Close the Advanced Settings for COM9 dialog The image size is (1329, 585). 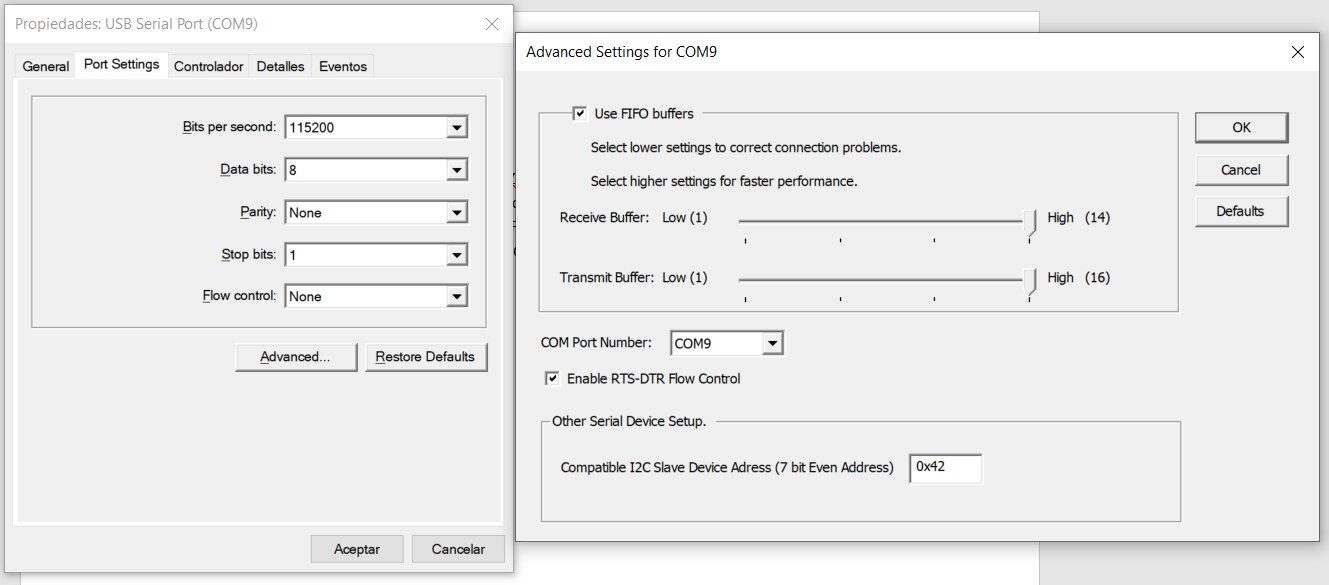(1298, 52)
